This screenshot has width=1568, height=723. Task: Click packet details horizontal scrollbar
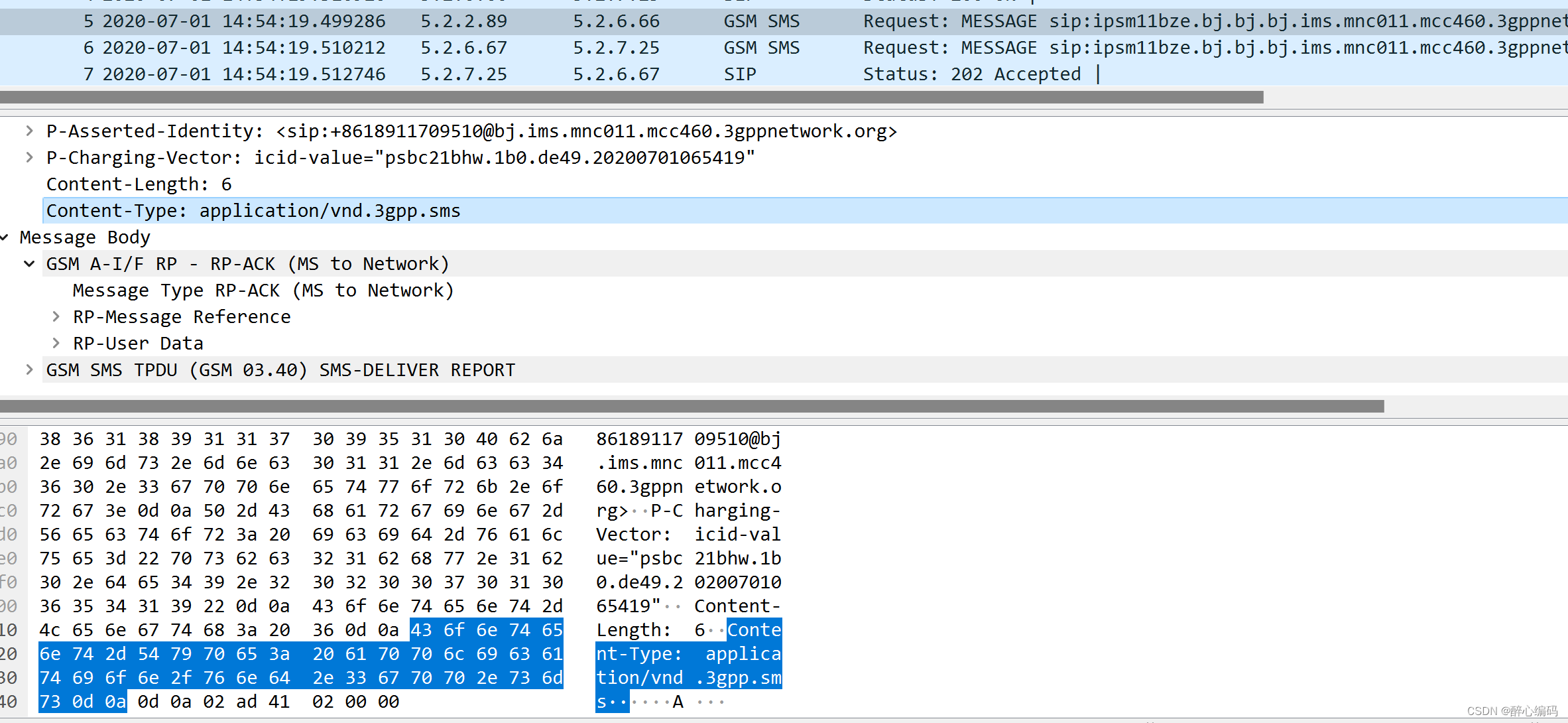[692, 406]
